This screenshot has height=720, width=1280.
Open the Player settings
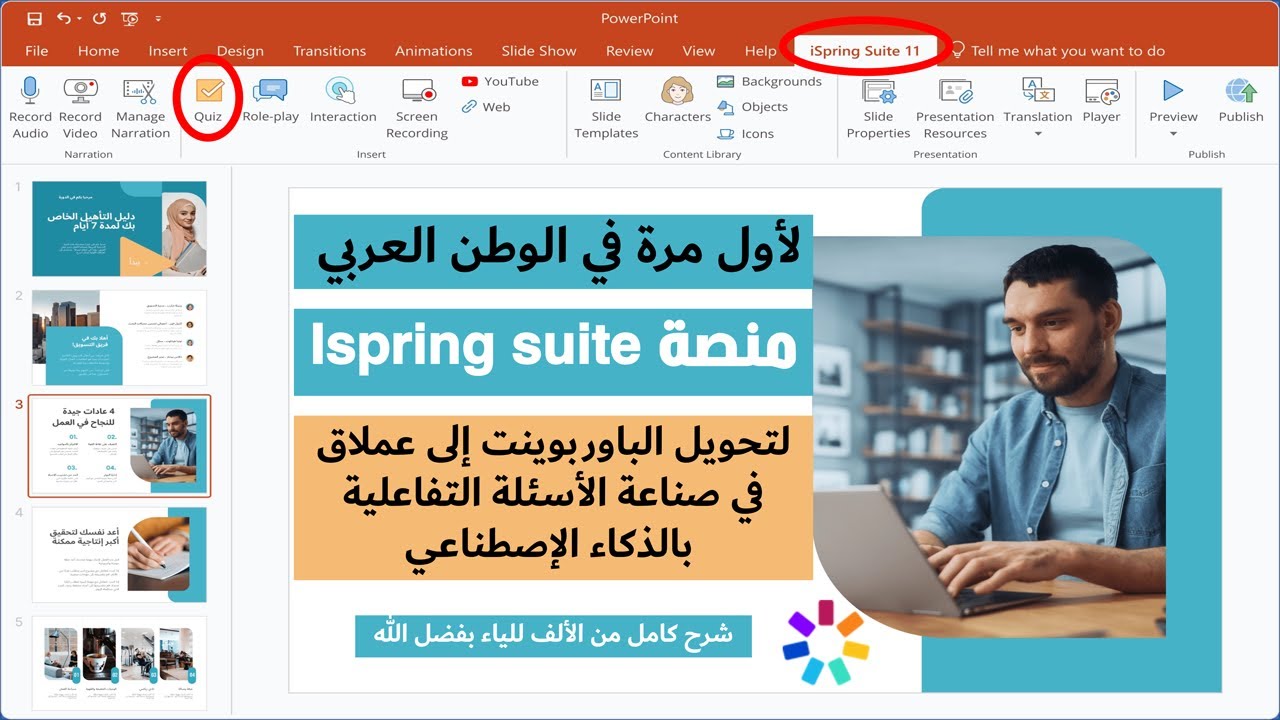coord(1101,100)
